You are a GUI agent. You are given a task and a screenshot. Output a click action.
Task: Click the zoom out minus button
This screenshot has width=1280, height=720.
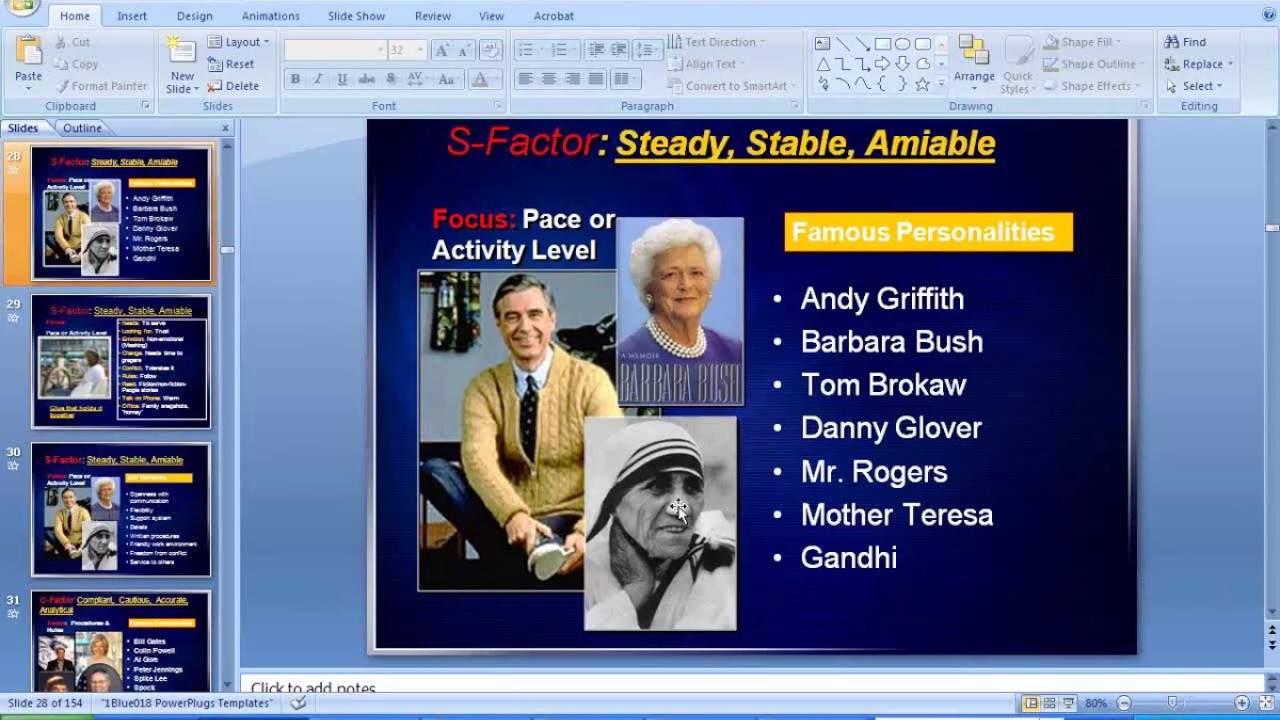pyautogui.click(x=1124, y=703)
